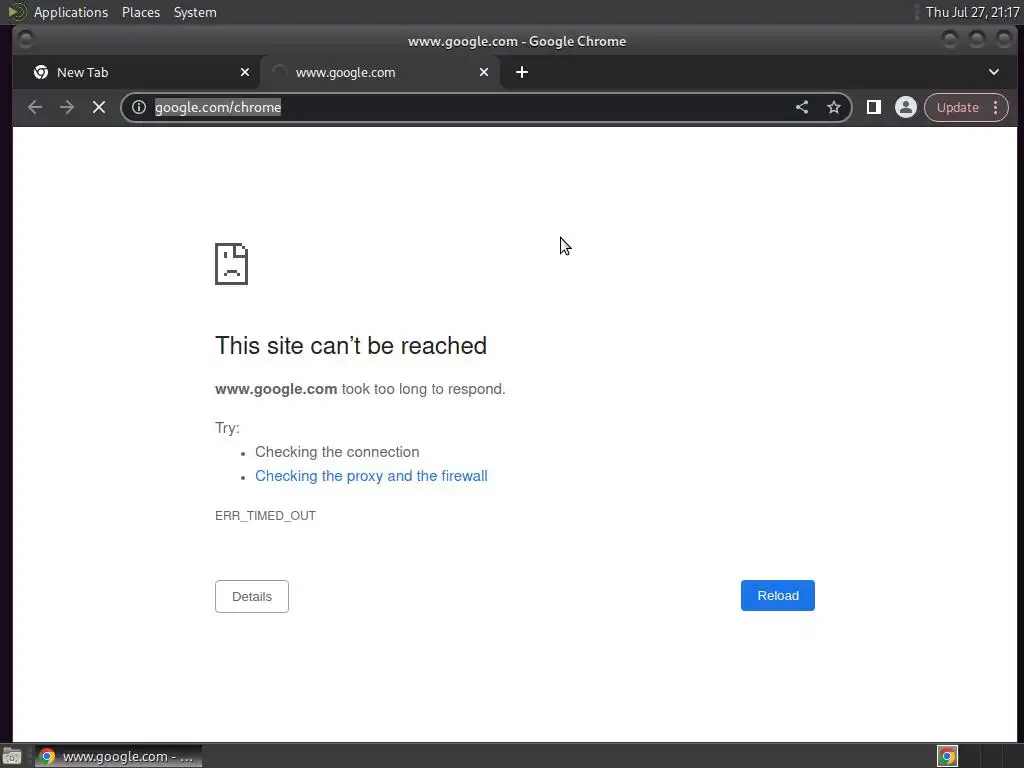Screen dimensions: 1024x768
Task: Go back to the previous page
Action: pyautogui.click(x=35, y=107)
